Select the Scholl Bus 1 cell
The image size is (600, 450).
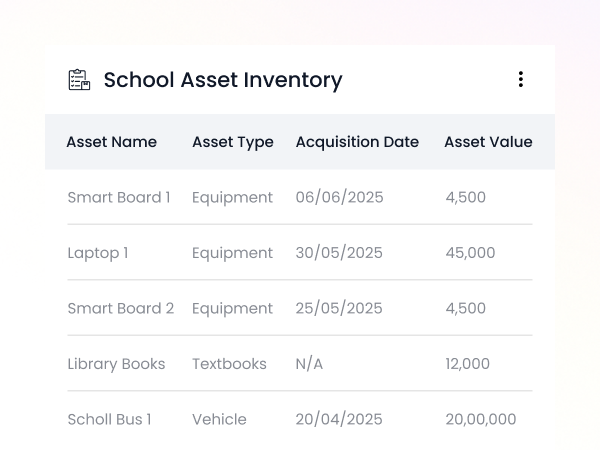click(x=109, y=419)
